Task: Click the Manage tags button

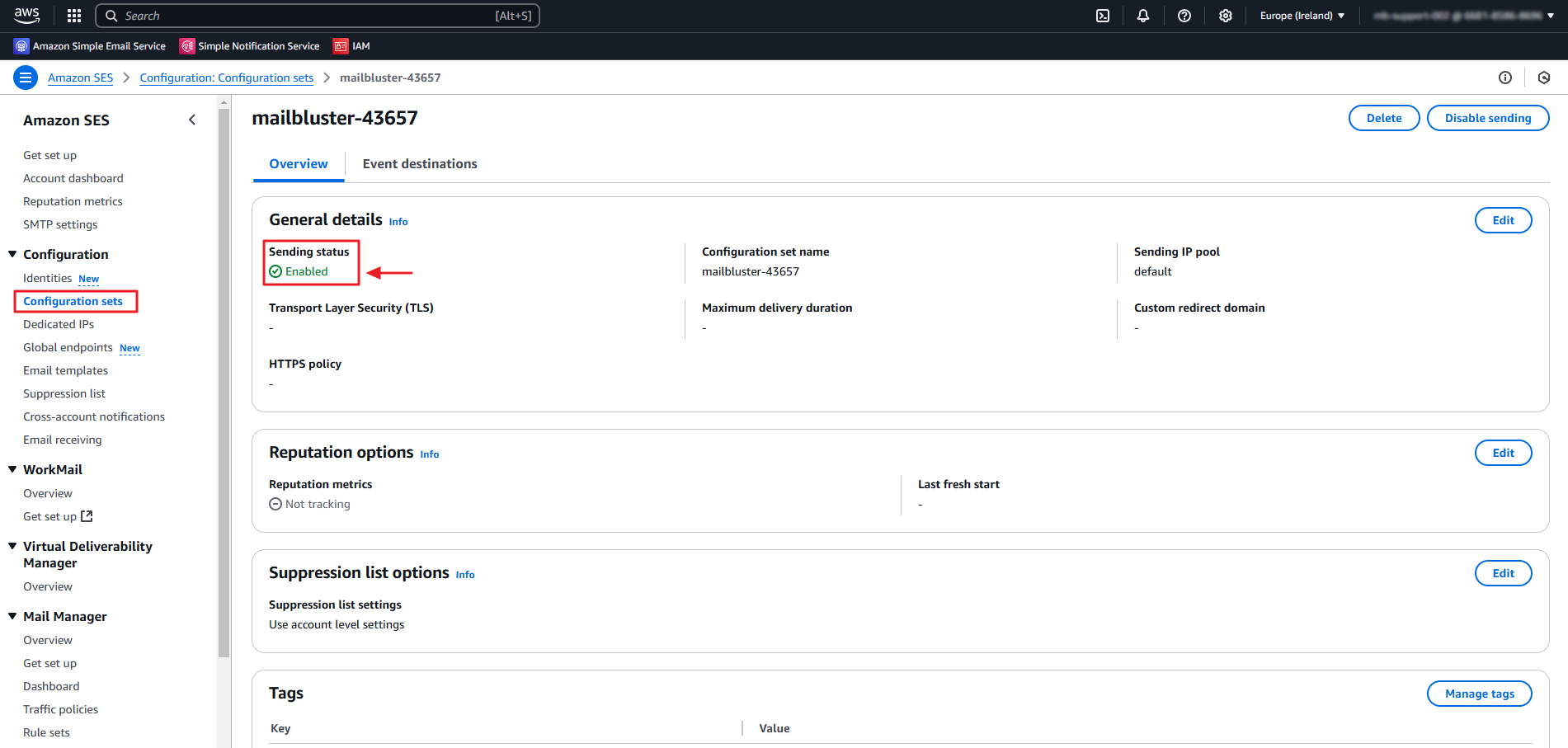Action: pos(1479,694)
